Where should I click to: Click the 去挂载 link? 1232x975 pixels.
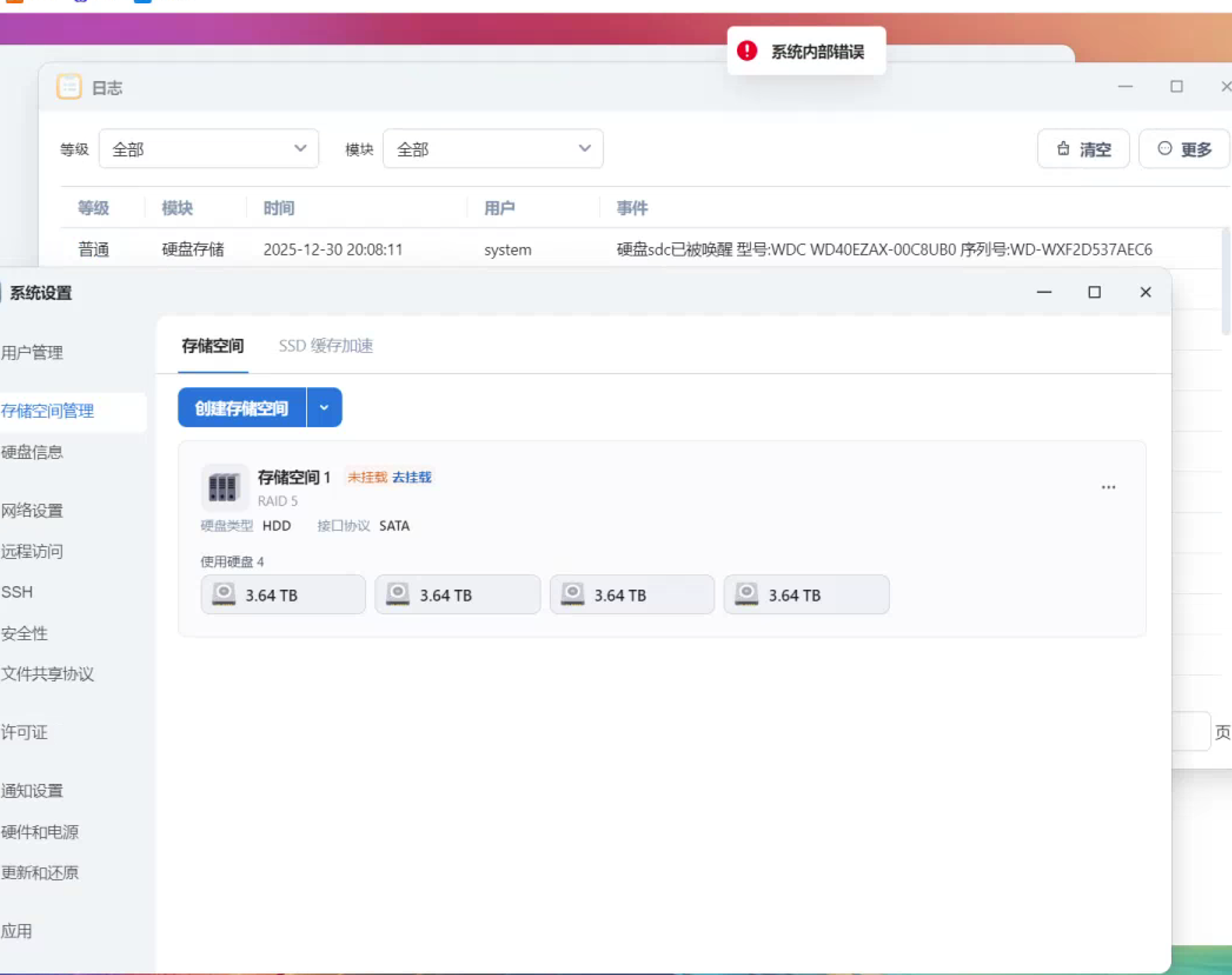coord(412,477)
